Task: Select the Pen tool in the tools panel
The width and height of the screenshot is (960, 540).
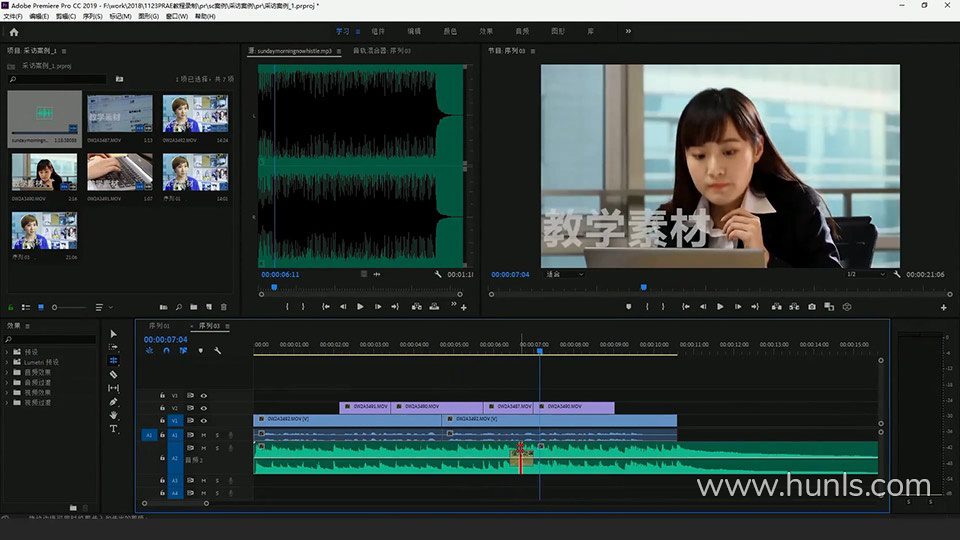Action: coord(113,402)
